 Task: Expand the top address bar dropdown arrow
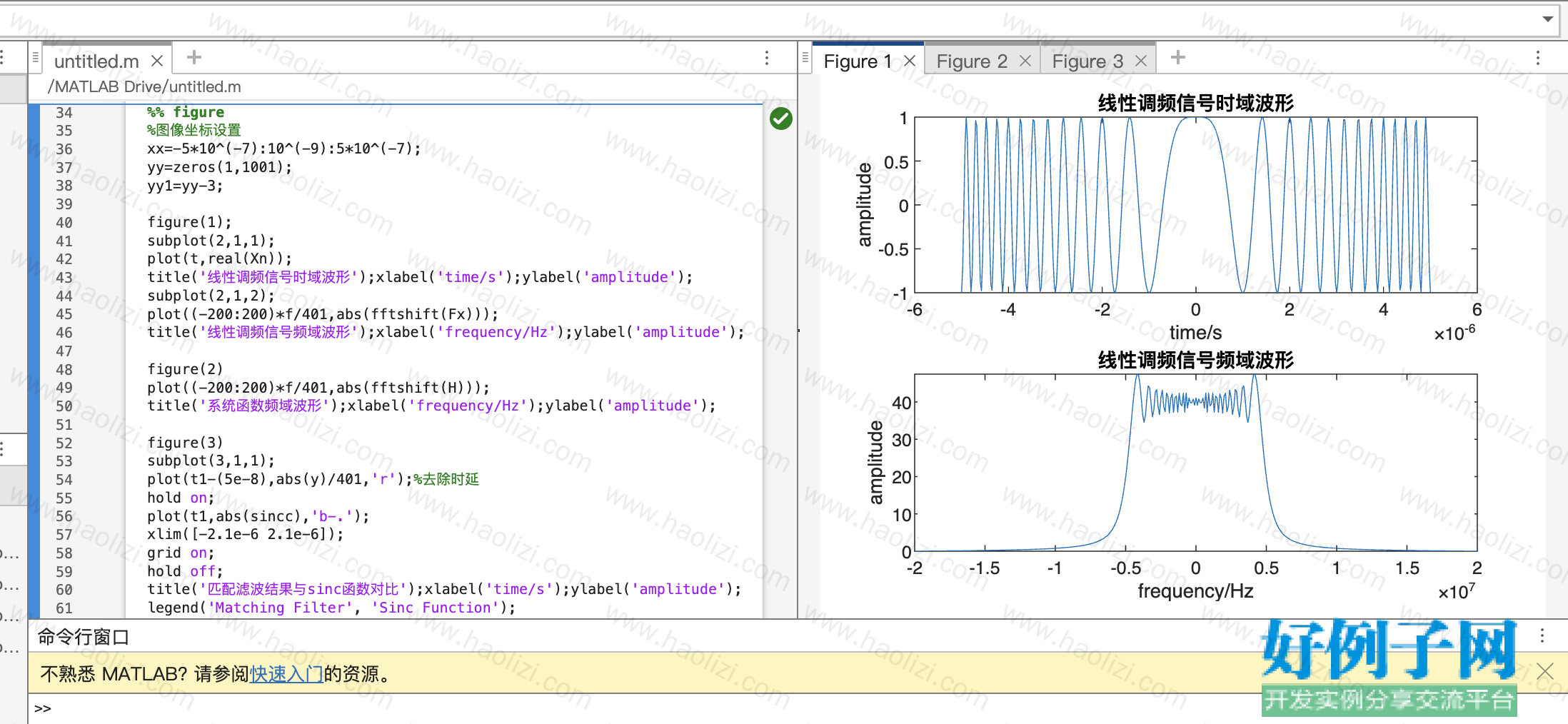1548,19
